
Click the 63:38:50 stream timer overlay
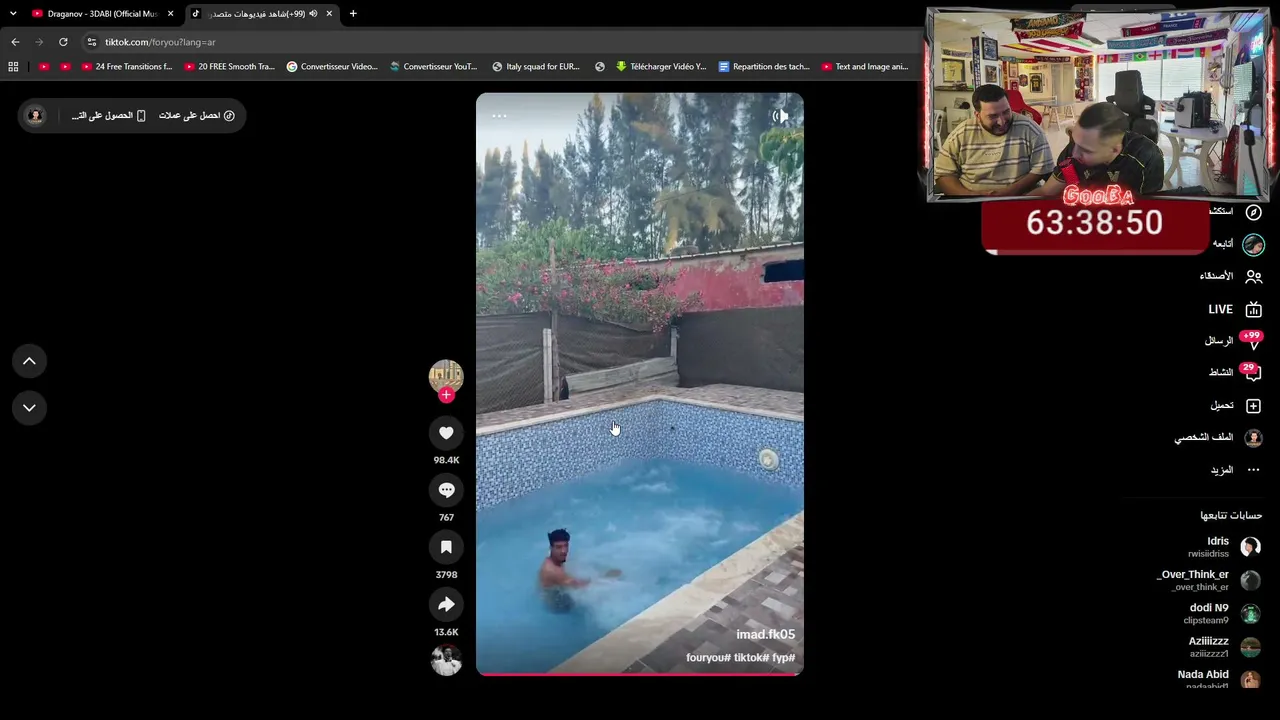1095,223
